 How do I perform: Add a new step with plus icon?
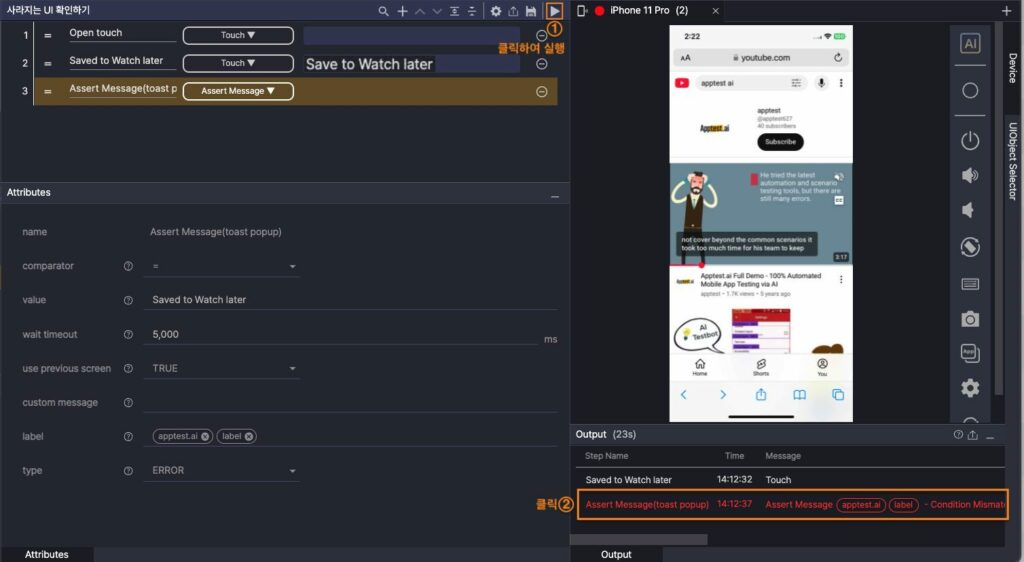pyautogui.click(x=402, y=11)
